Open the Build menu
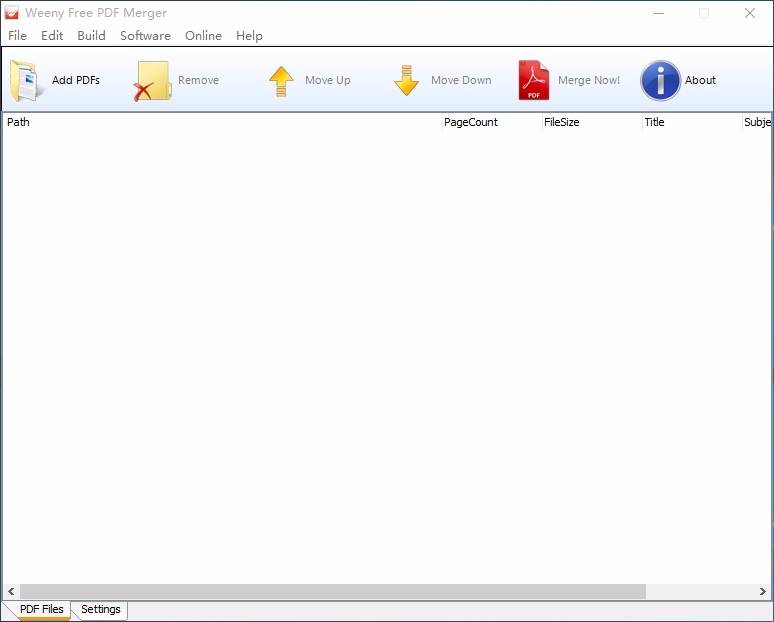Screen dimensions: 774x622 (x=91, y=36)
